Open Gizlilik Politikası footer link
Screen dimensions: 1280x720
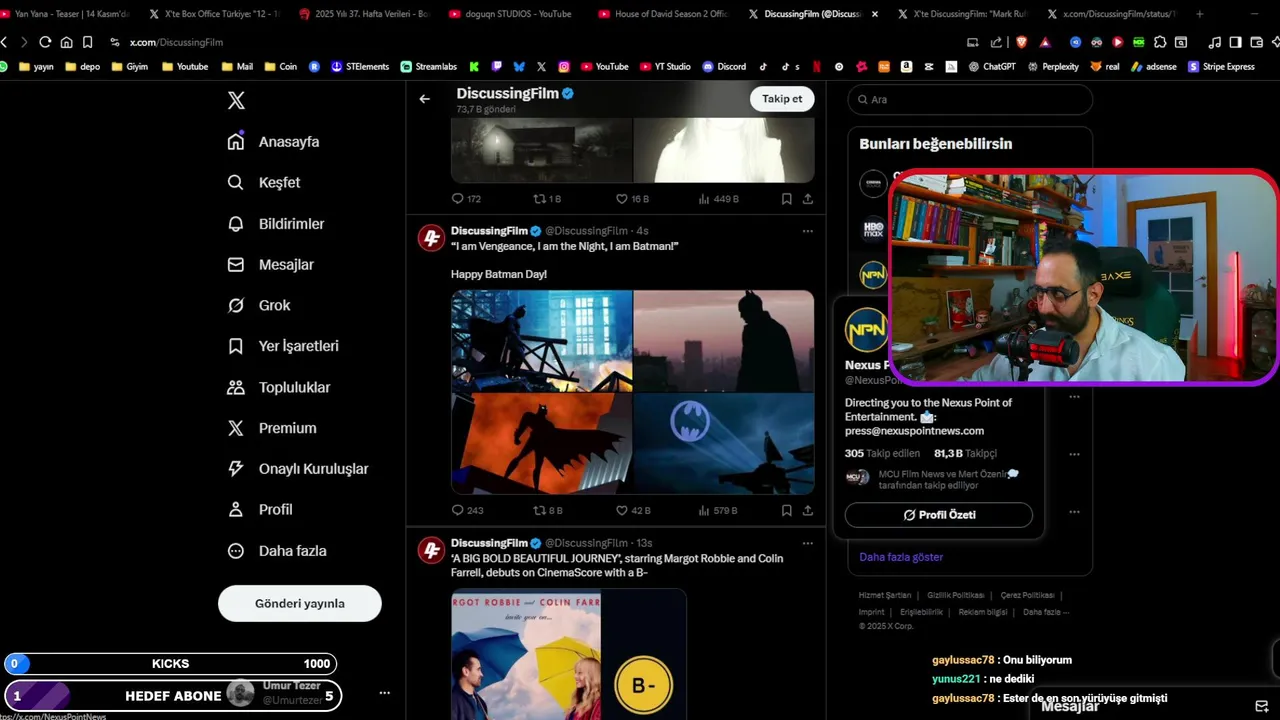[x=956, y=595]
